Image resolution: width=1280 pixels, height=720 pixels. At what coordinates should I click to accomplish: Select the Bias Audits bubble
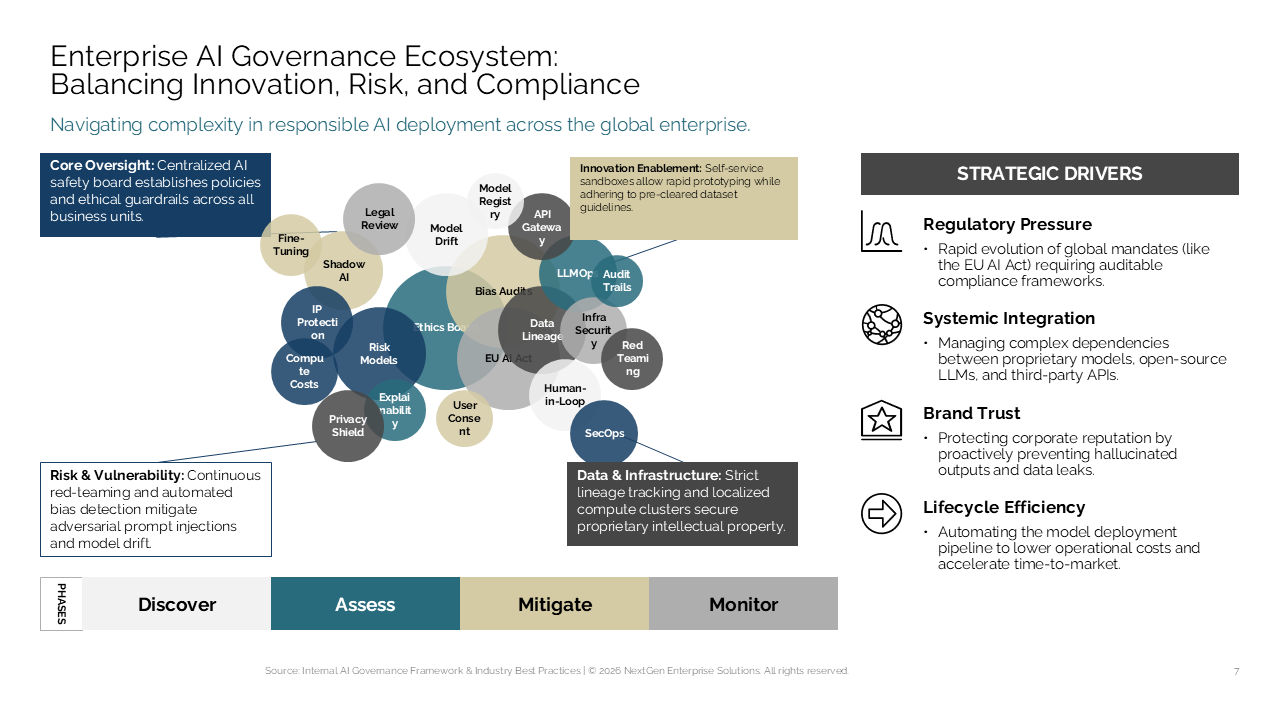pyautogui.click(x=502, y=292)
